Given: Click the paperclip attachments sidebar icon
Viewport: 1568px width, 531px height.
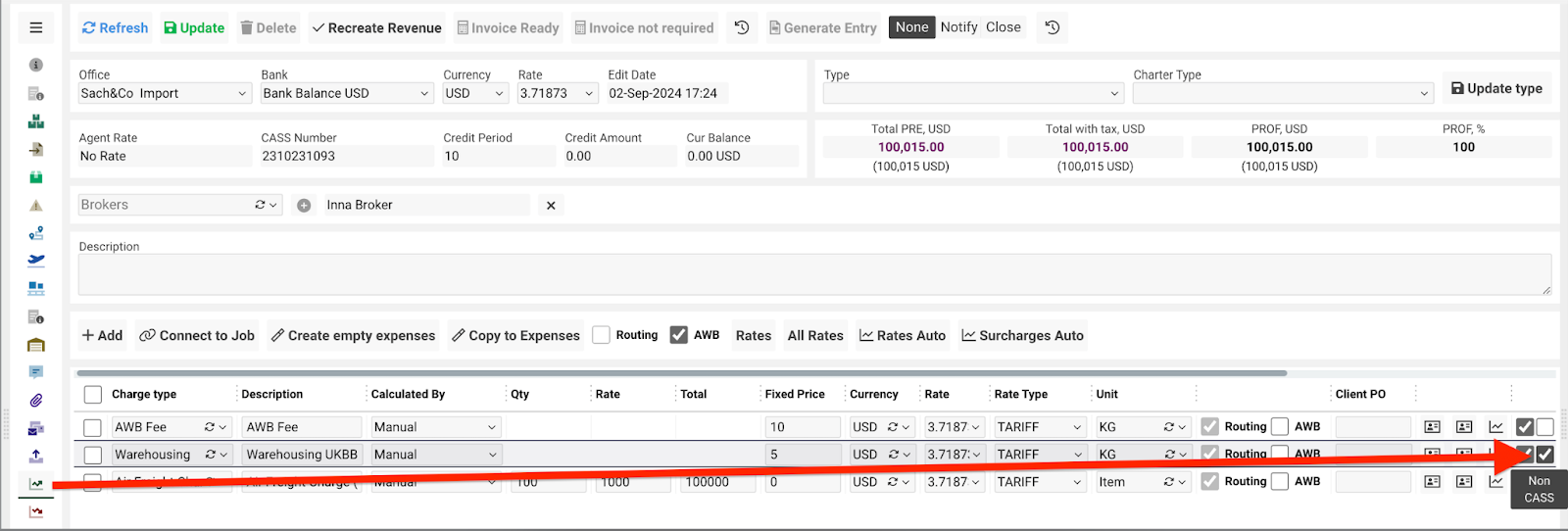Looking at the screenshot, I should coord(36,400).
